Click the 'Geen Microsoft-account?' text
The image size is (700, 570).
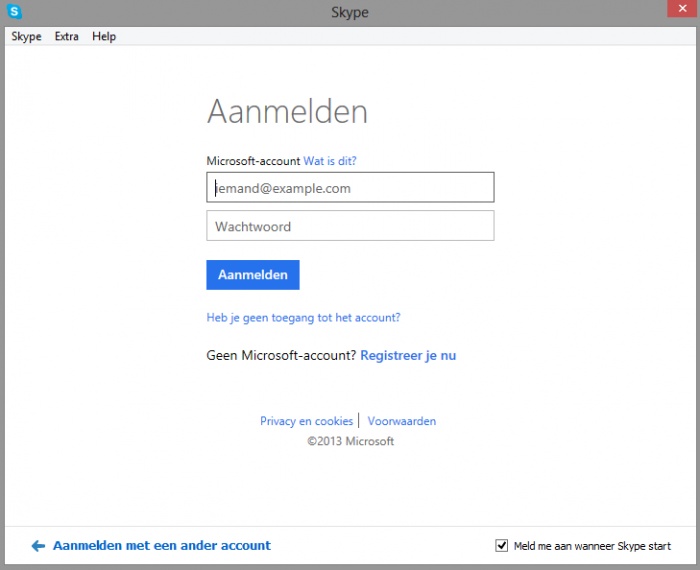coord(281,356)
